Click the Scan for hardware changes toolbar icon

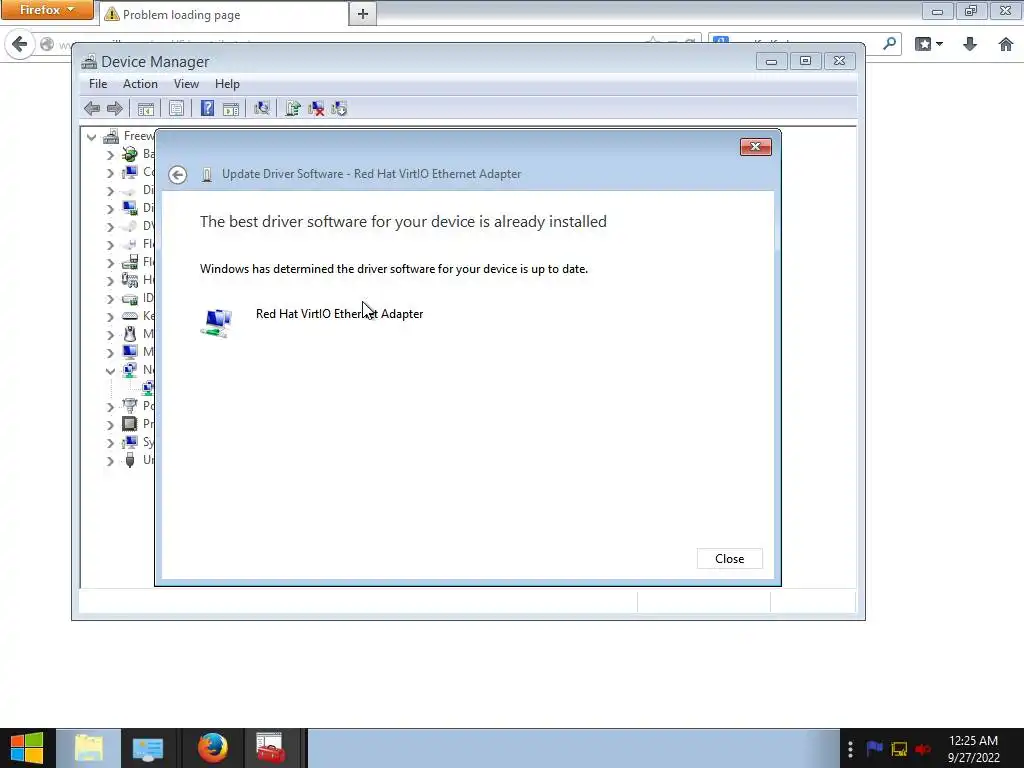262,108
